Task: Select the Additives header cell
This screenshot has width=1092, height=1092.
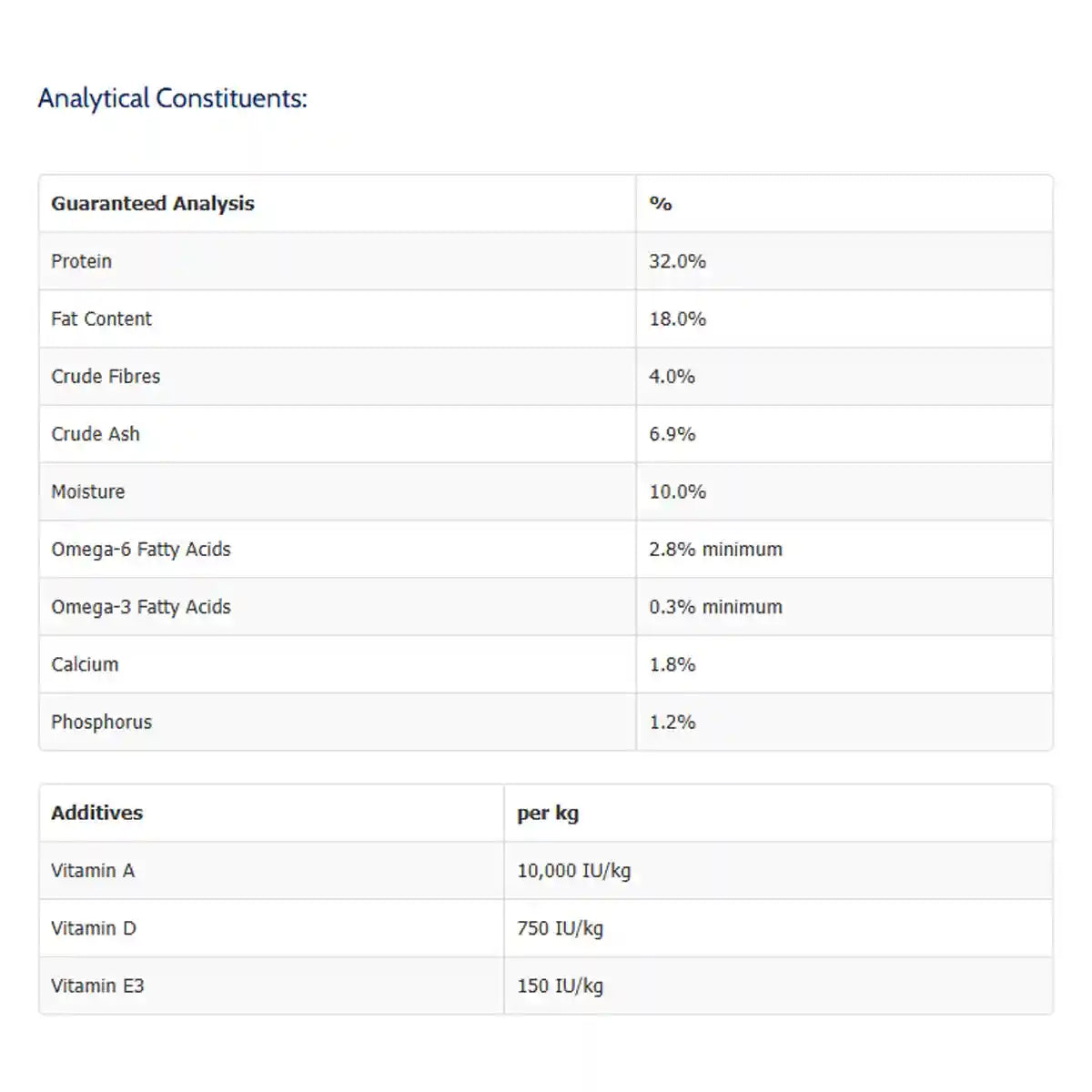Action: (x=97, y=813)
